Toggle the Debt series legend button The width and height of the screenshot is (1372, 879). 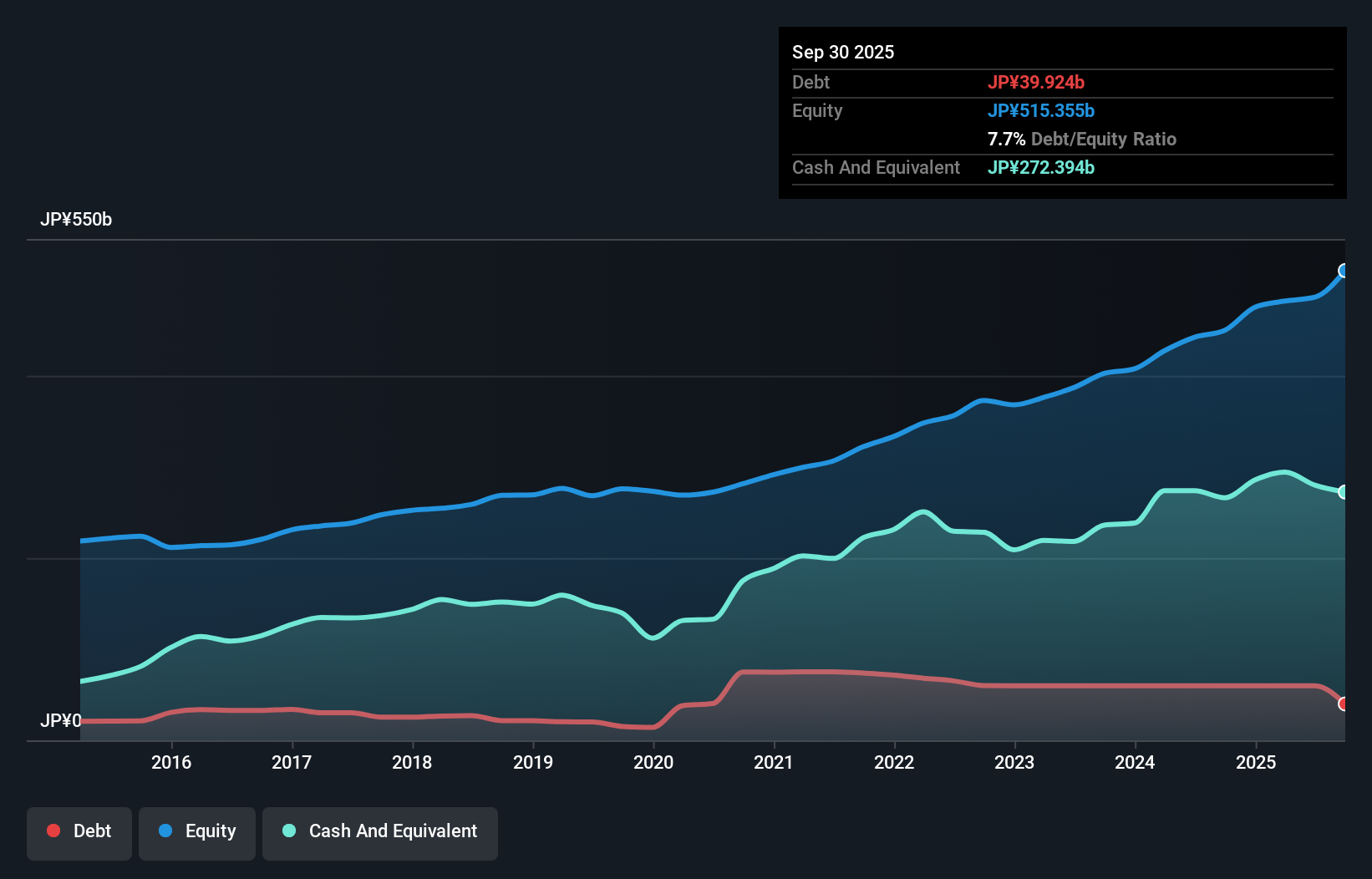(x=79, y=833)
